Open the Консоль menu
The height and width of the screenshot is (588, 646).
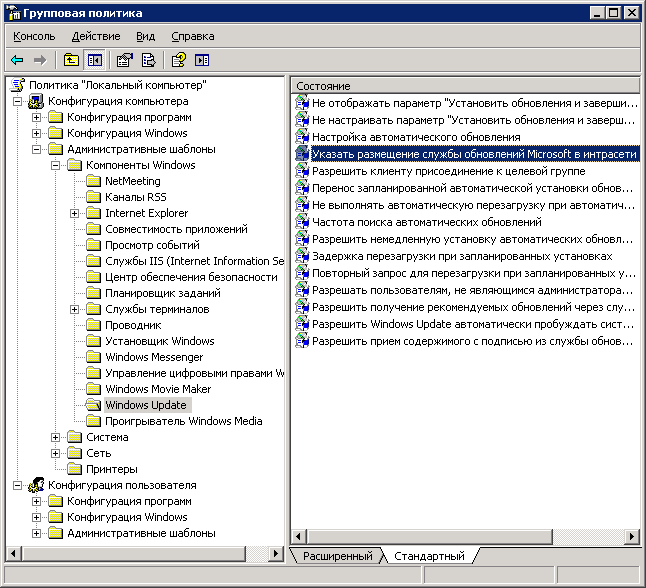tap(34, 36)
